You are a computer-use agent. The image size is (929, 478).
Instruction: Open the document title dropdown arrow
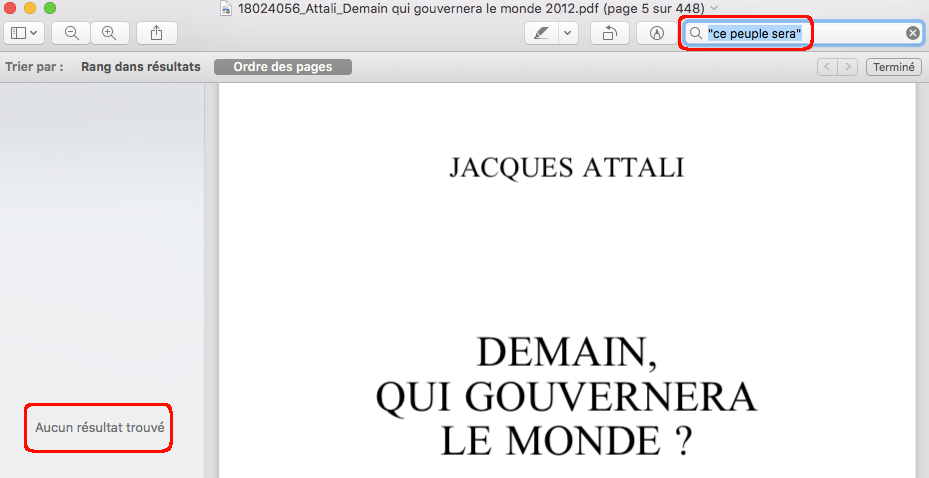coord(714,8)
